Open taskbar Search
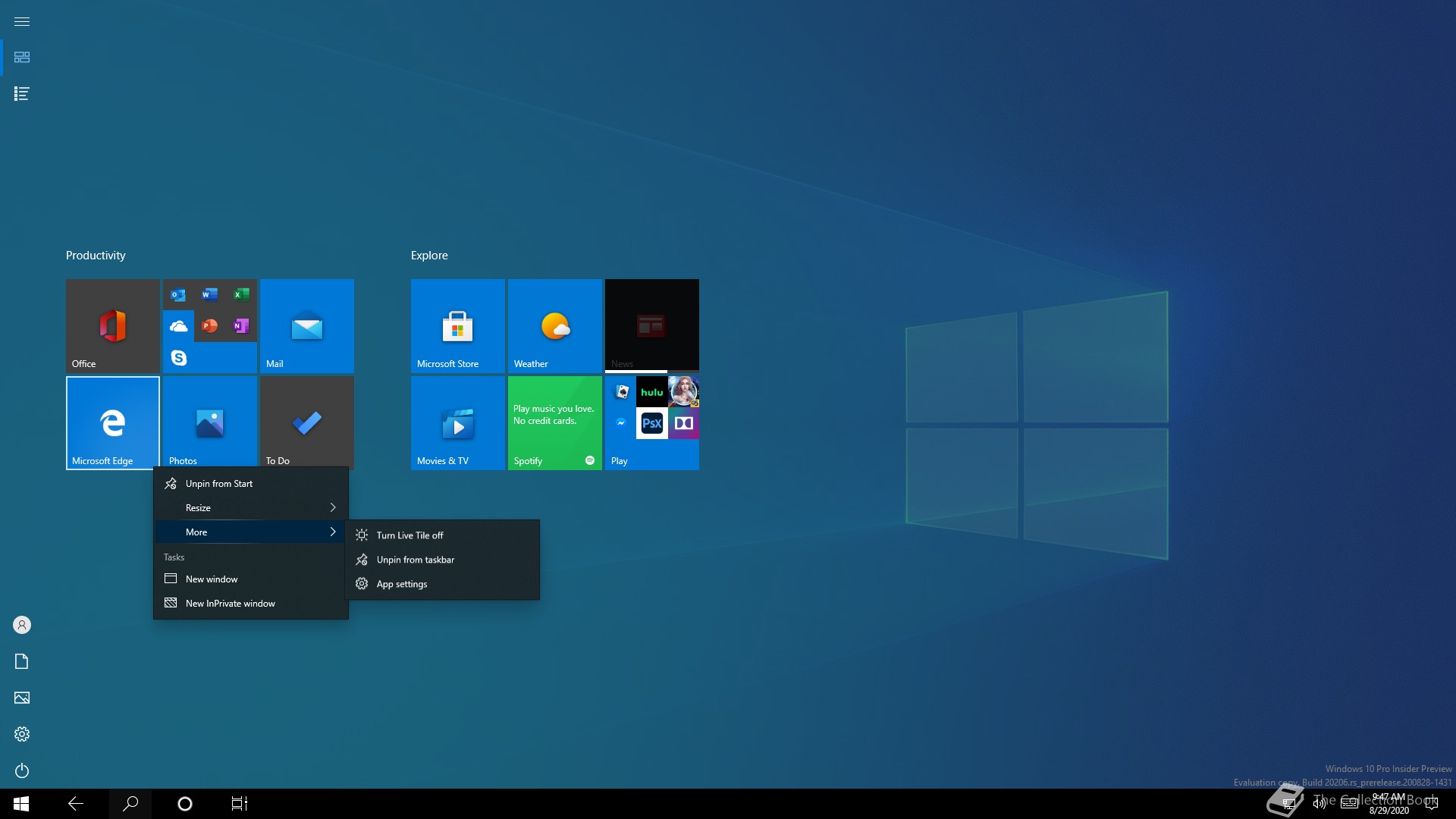The height and width of the screenshot is (819, 1456). click(130, 804)
